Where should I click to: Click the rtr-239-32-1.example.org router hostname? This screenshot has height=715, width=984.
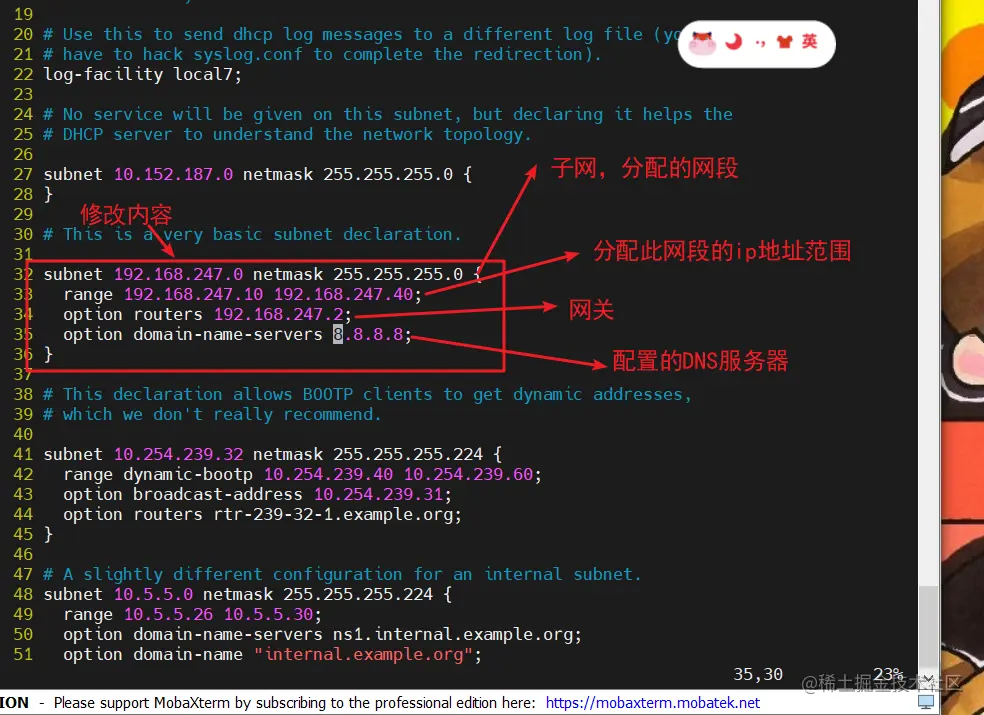333,514
